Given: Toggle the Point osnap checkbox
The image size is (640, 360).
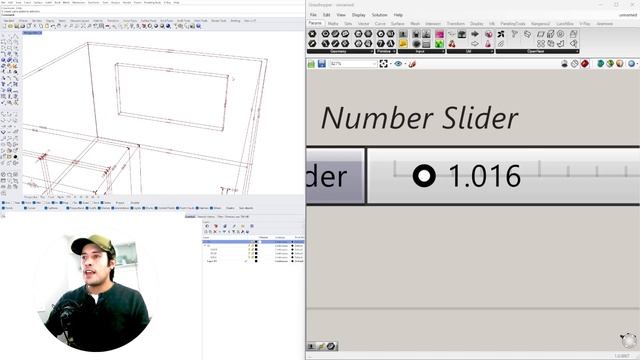Looking at the screenshot, I should pyautogui.click(x=23, y=203).
